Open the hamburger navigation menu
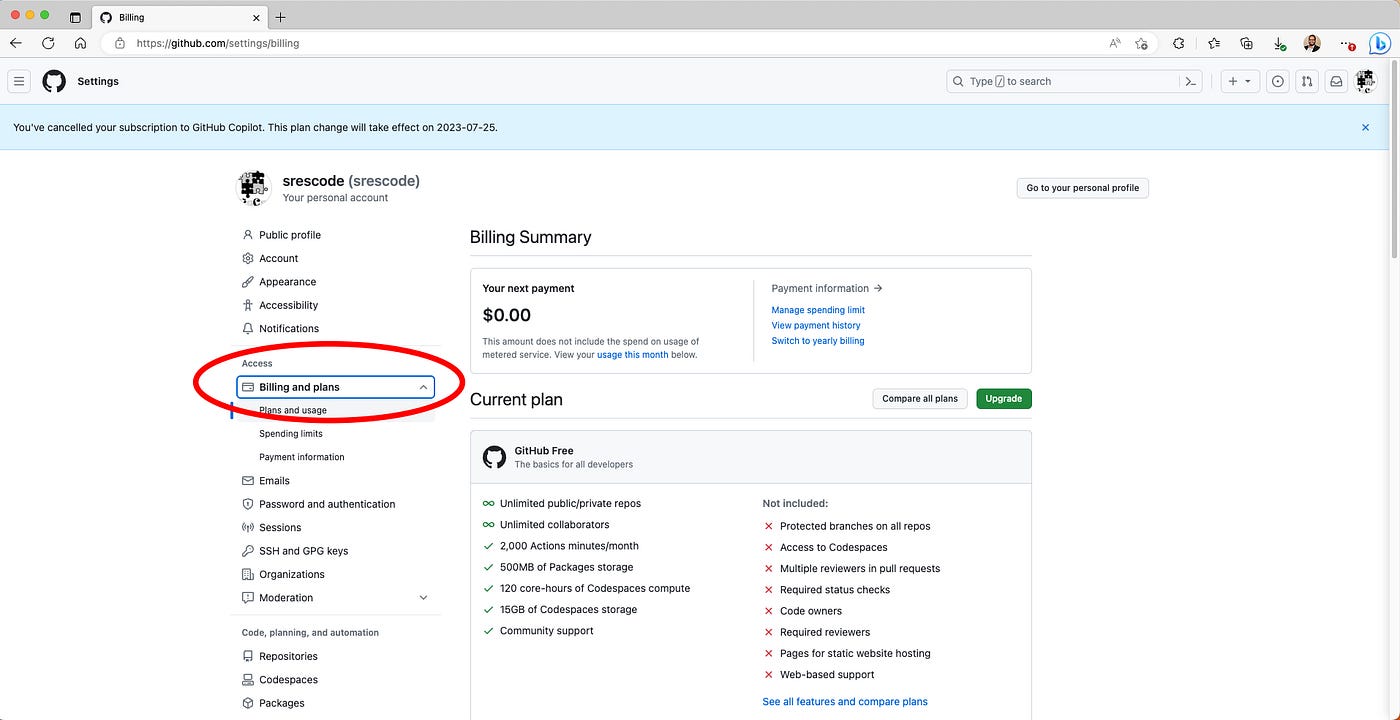Viewport: 1400px width, 720px height. click(x=19, y=81)
